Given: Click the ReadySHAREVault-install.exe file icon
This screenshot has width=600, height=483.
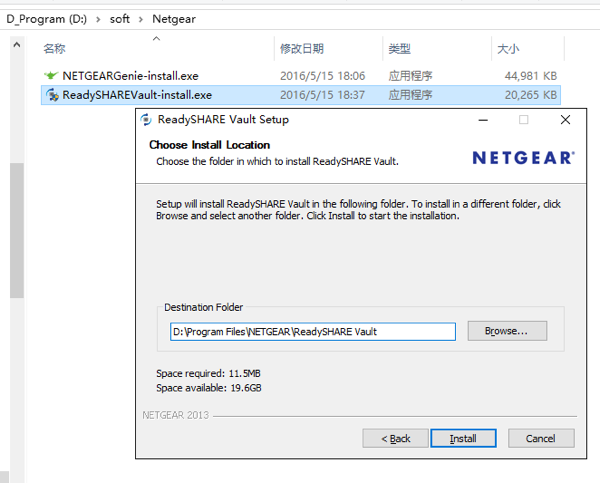Looking at the screenshot, I should (52, 95).
